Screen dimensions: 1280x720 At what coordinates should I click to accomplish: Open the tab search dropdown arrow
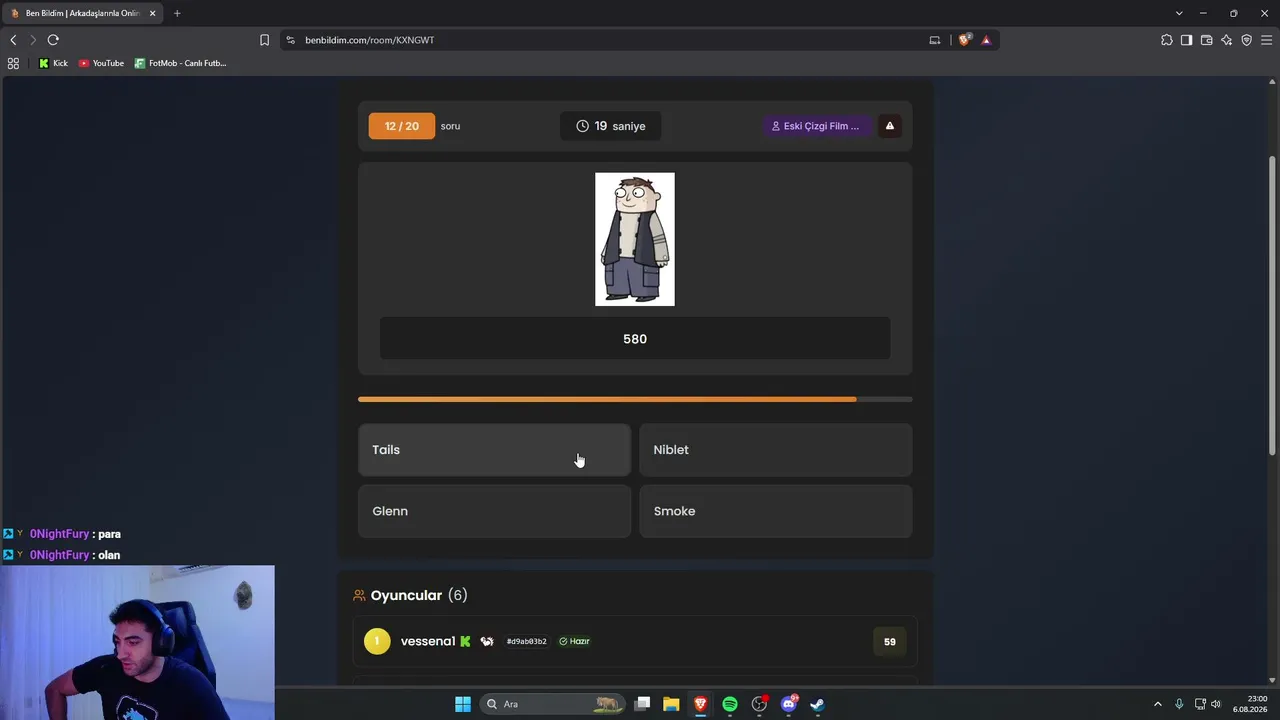(x=1179, y=13)
